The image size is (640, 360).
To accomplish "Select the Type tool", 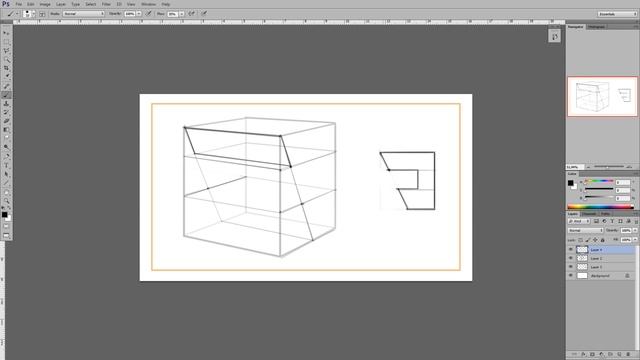I will point(6,165).
